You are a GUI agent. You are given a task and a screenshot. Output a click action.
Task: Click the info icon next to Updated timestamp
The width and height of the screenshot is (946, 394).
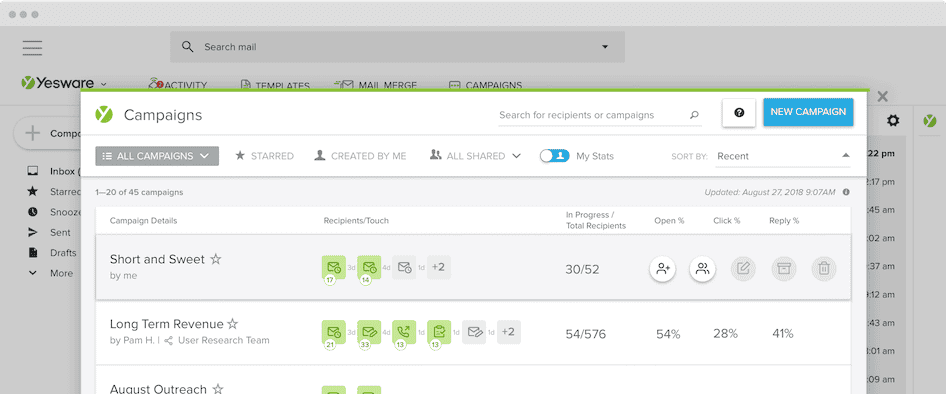(846, 192)
